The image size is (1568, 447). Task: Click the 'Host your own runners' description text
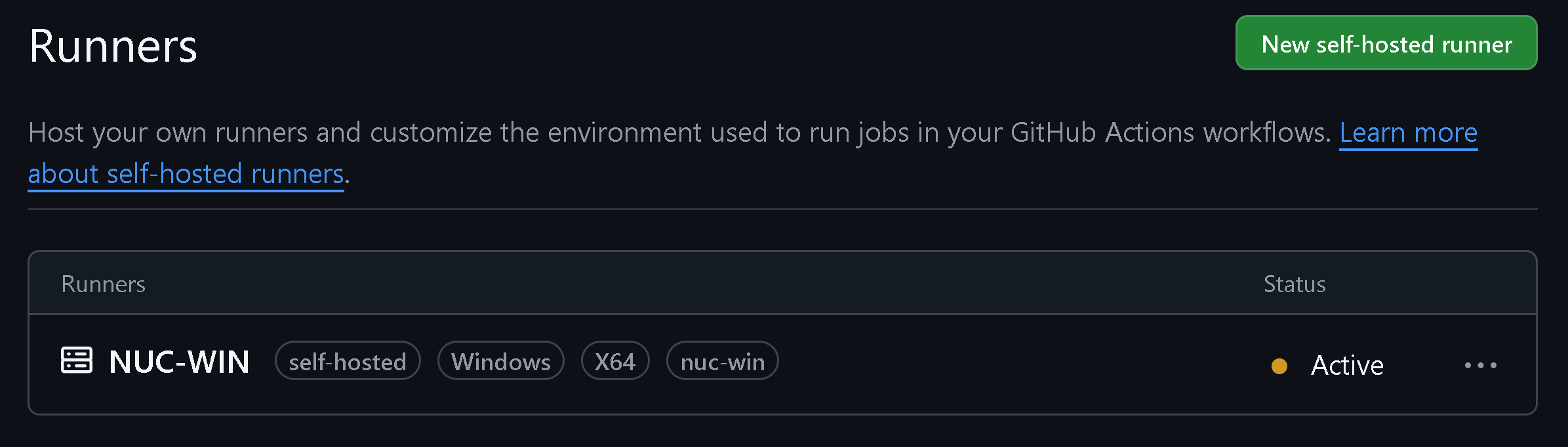(x=167, y=133)
